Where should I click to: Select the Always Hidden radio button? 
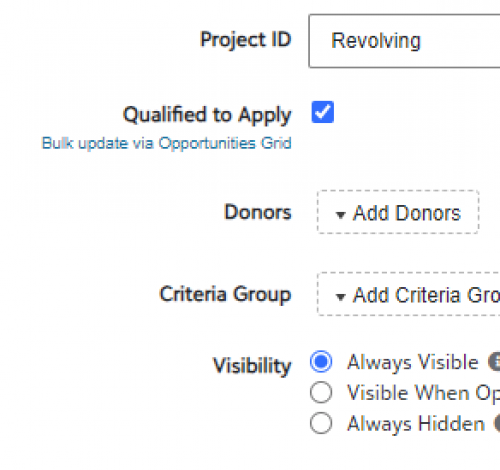(321, 423)
